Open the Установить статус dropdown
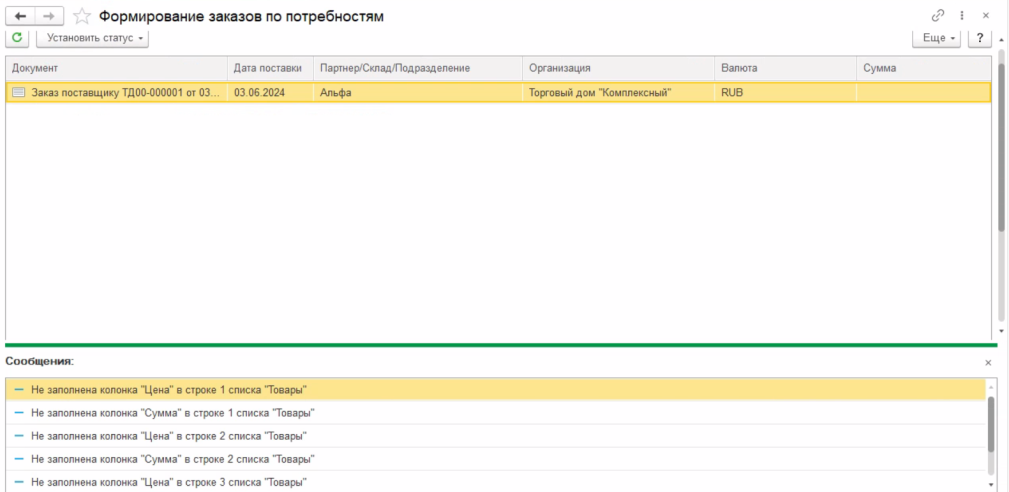 [x=92, y=38]
